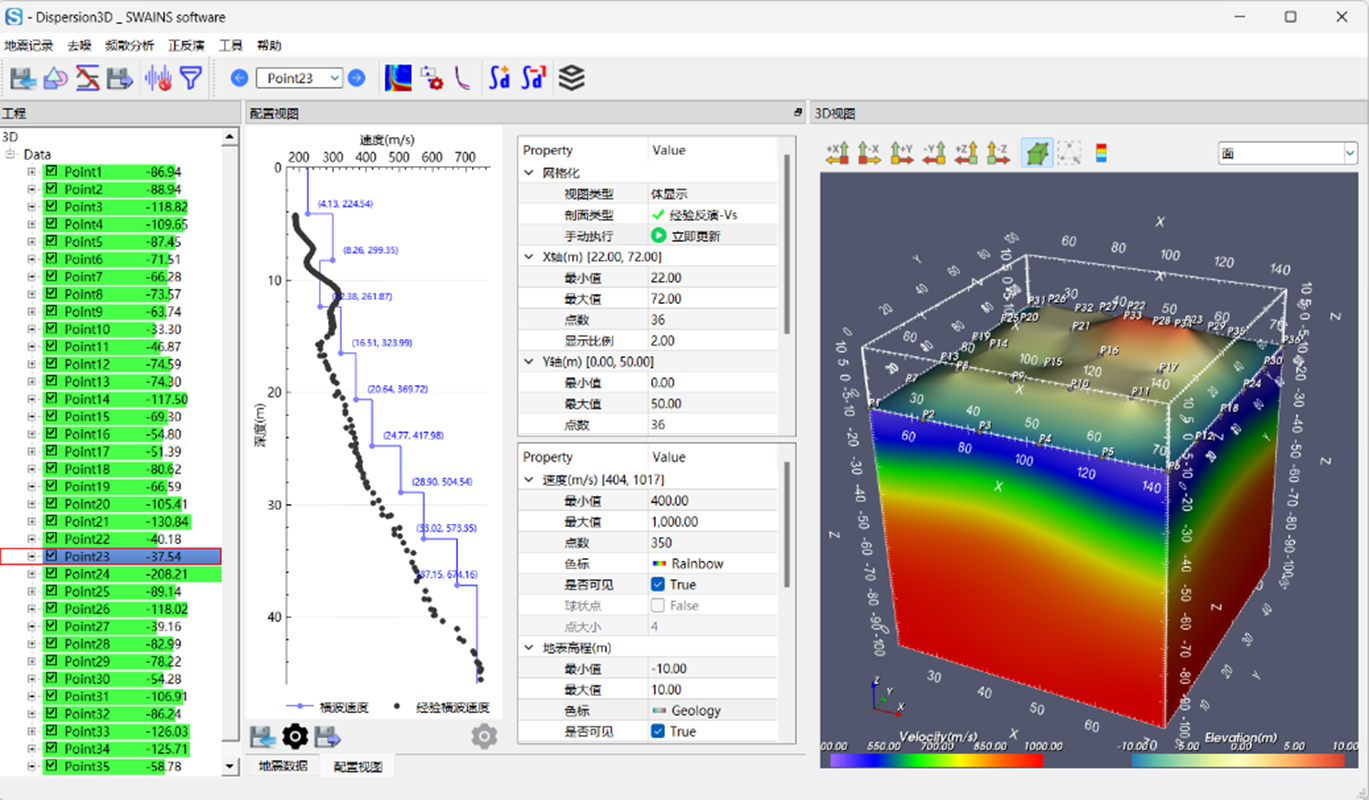Collapse the Y轴(m) property group
Viewport: 1369px width, 800px height.
click(x=530, y=362)
